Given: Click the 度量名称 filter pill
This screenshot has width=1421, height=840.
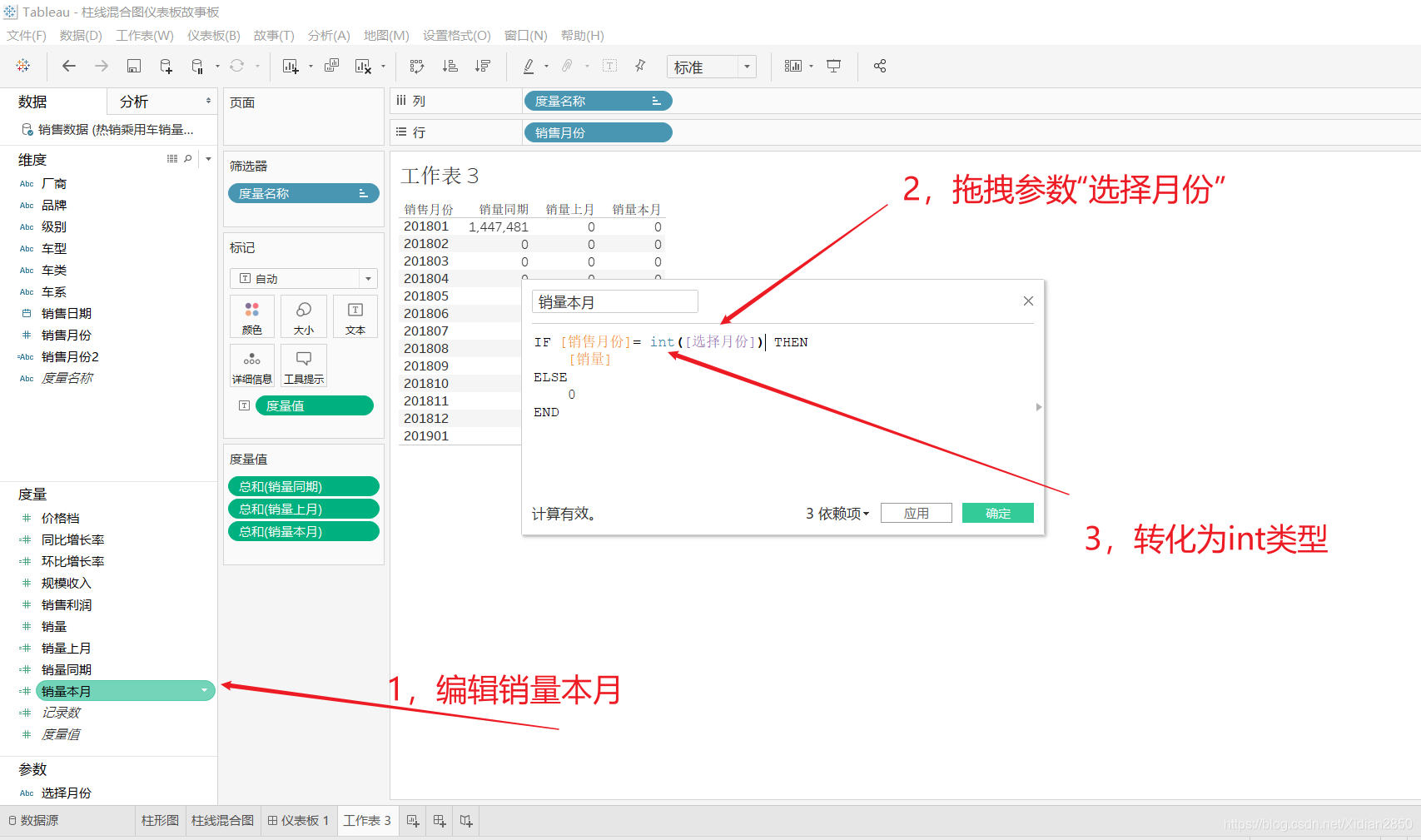Looking at the screenshot, I should point(303,193).
